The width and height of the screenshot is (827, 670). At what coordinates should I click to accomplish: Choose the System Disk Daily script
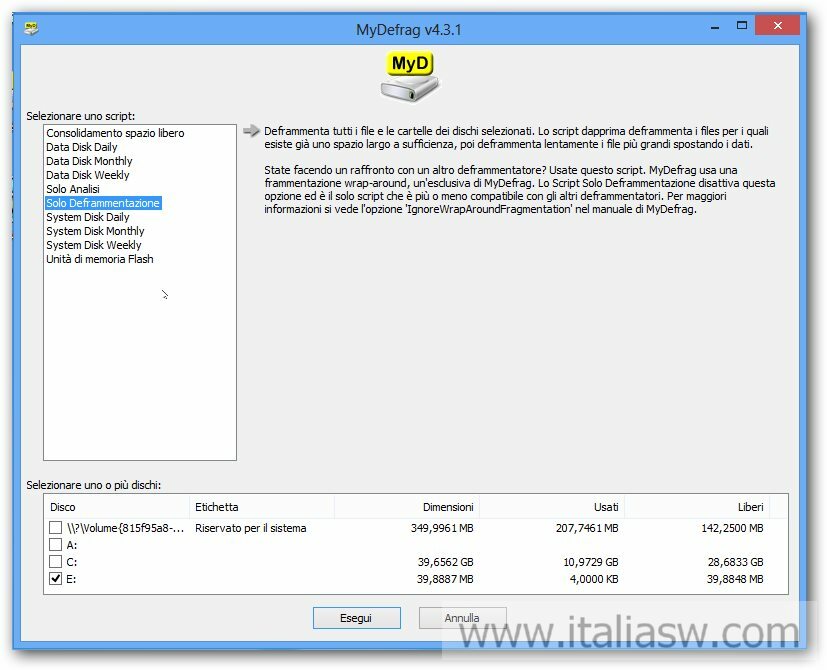(88, 217)
